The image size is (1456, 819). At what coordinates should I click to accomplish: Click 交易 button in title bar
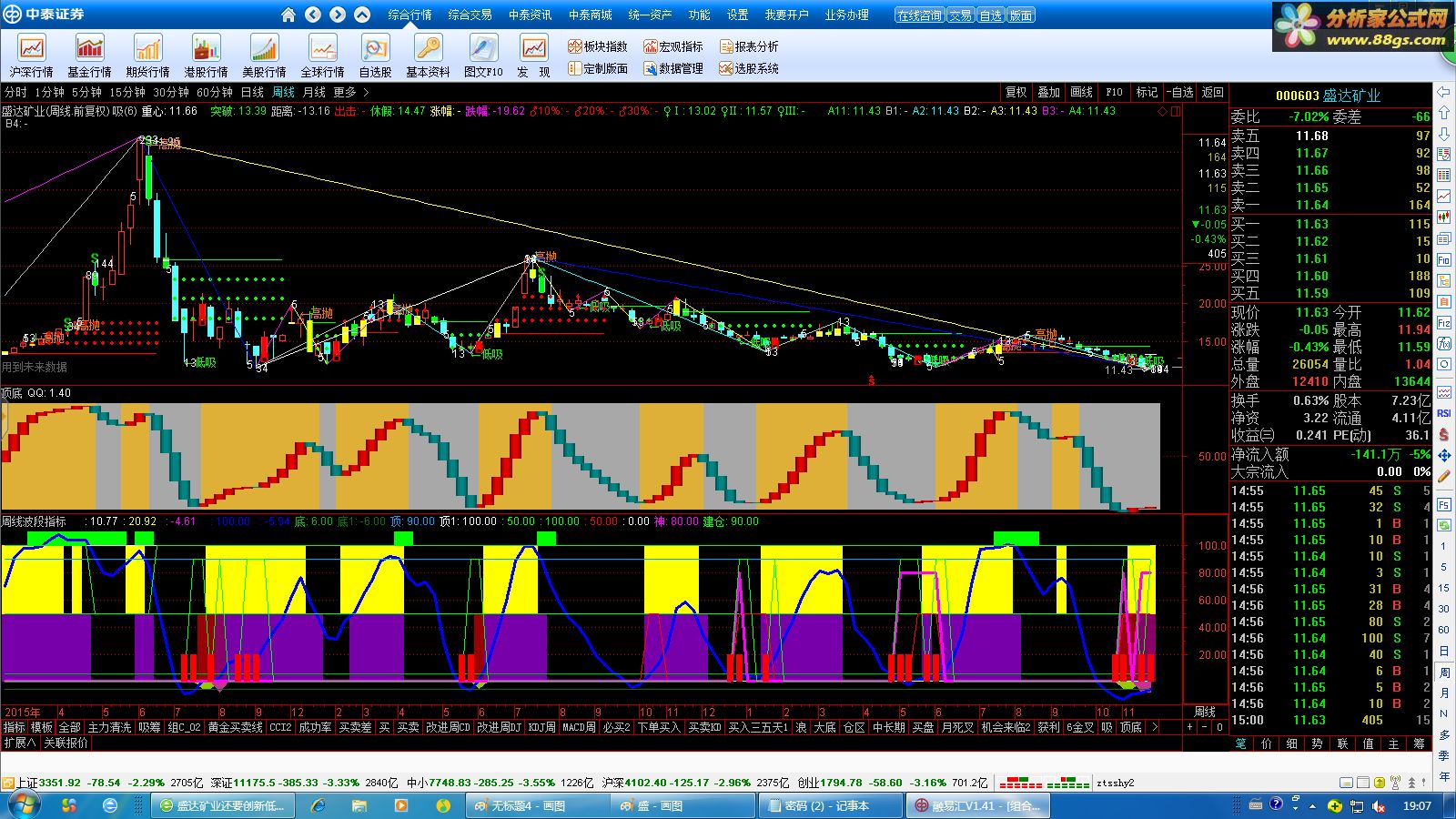click(x=959, y=15)
